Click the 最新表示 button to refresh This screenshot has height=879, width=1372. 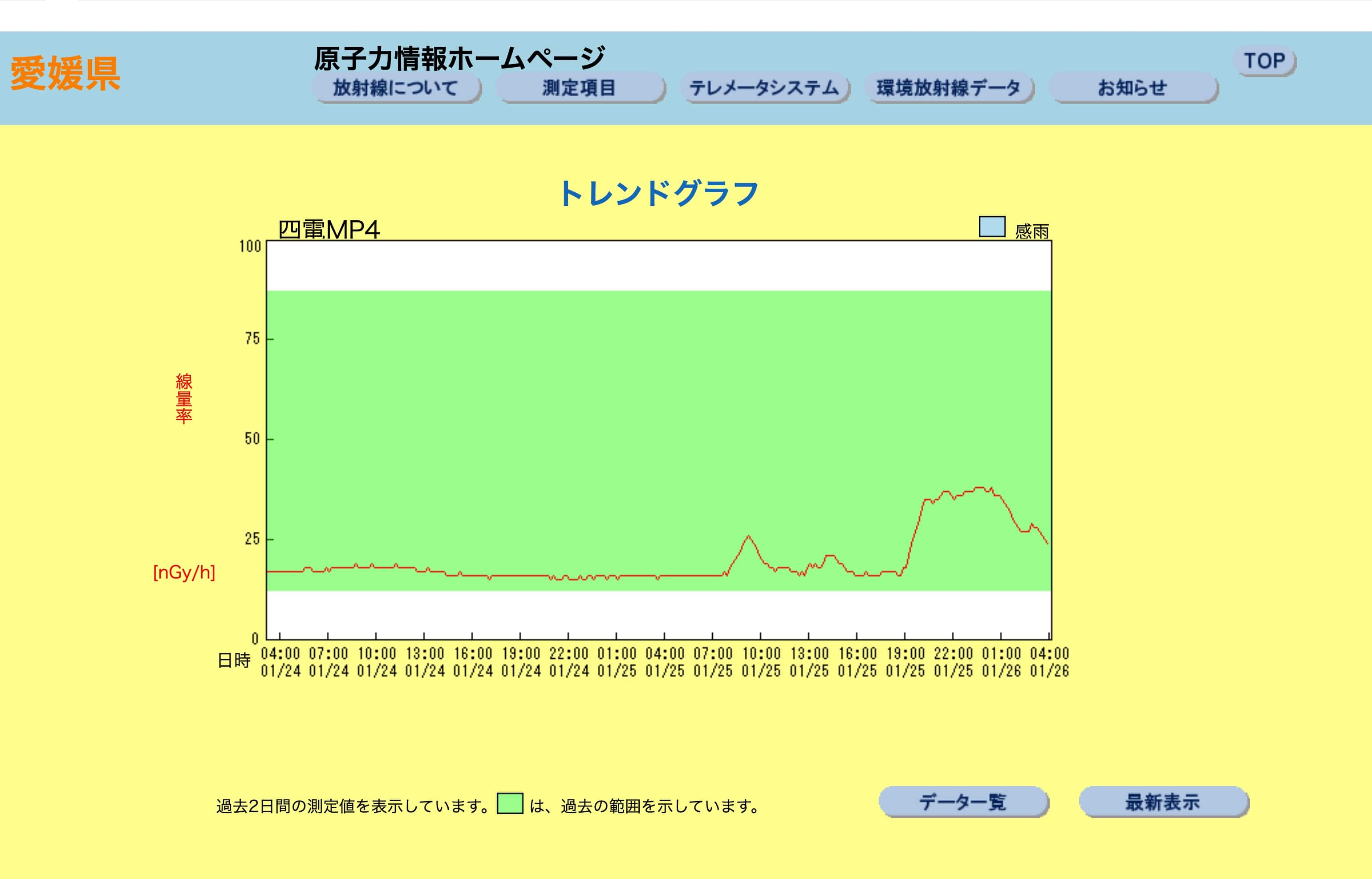tap(1164, 802)
